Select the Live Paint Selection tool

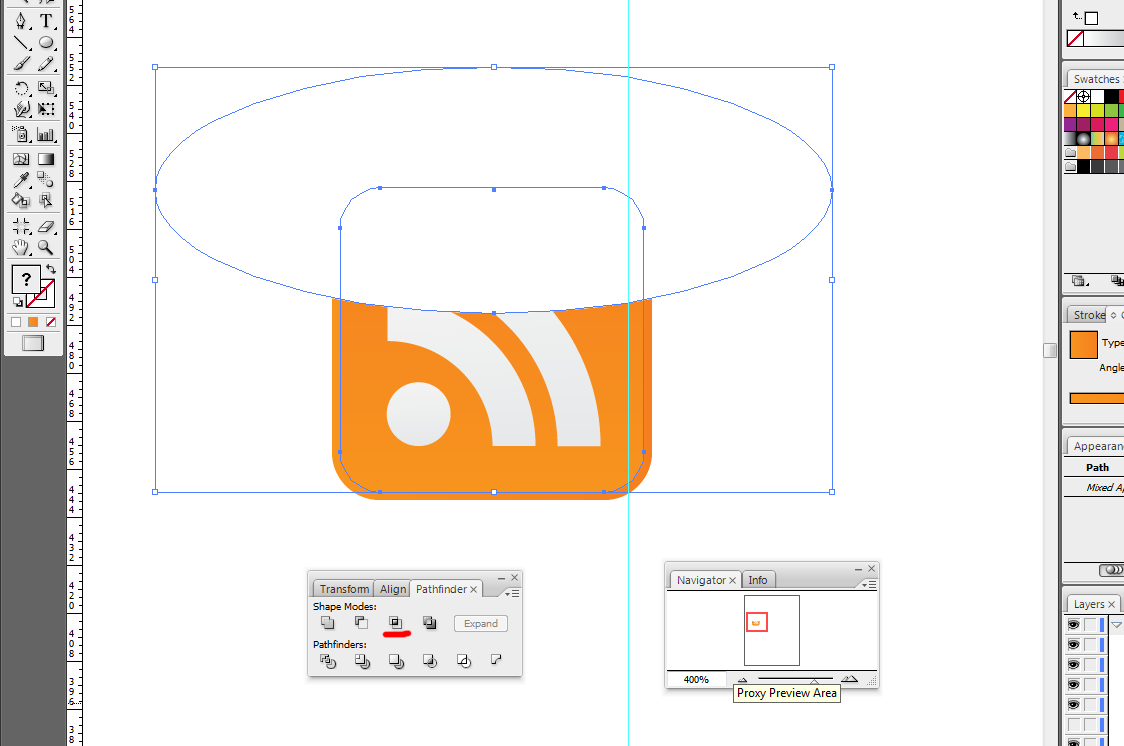(x=46, y=201)
